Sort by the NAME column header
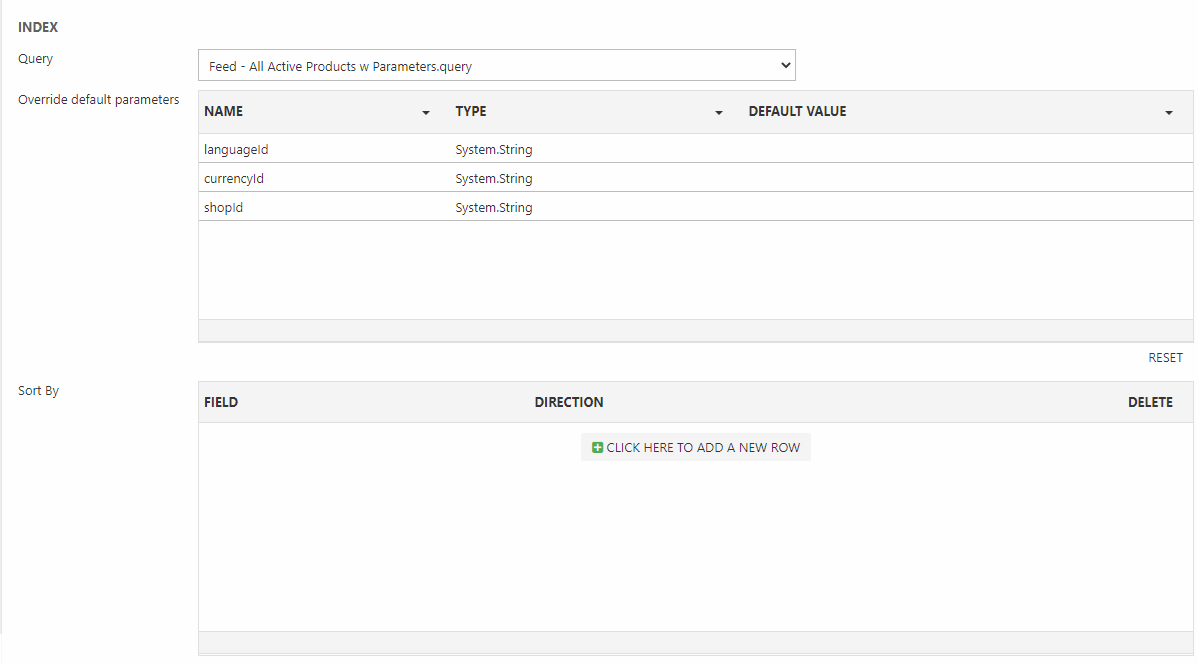 (224, 112)
